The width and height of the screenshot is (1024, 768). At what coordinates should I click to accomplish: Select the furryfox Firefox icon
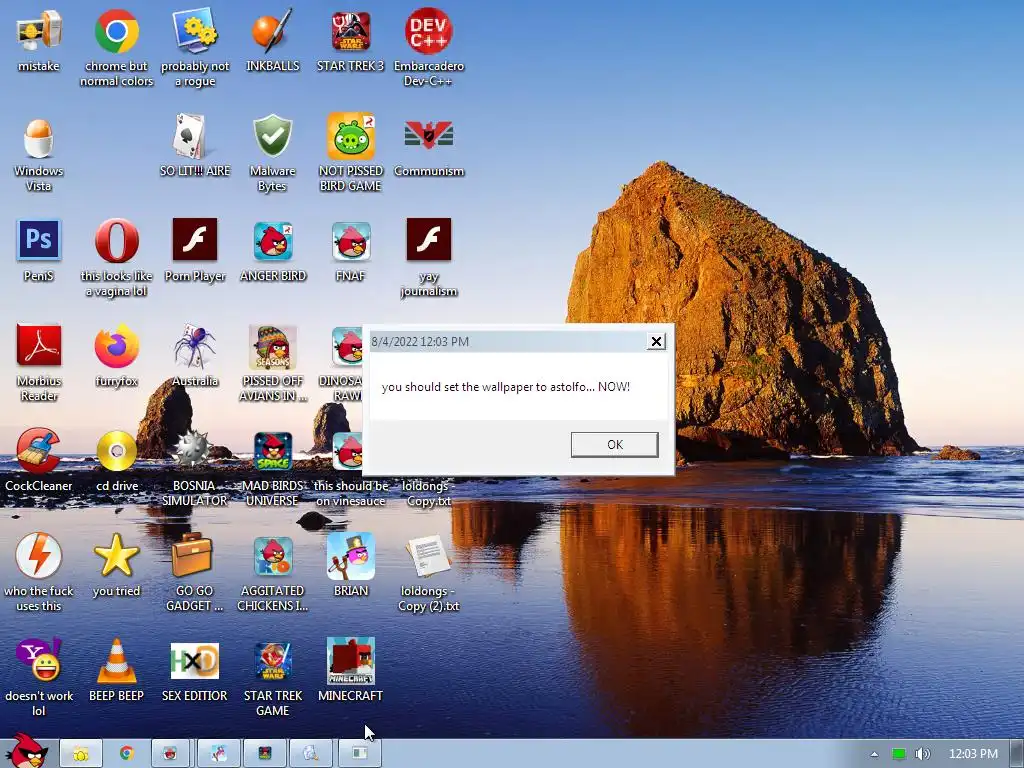pyautogui.click(x=116, y=356)
